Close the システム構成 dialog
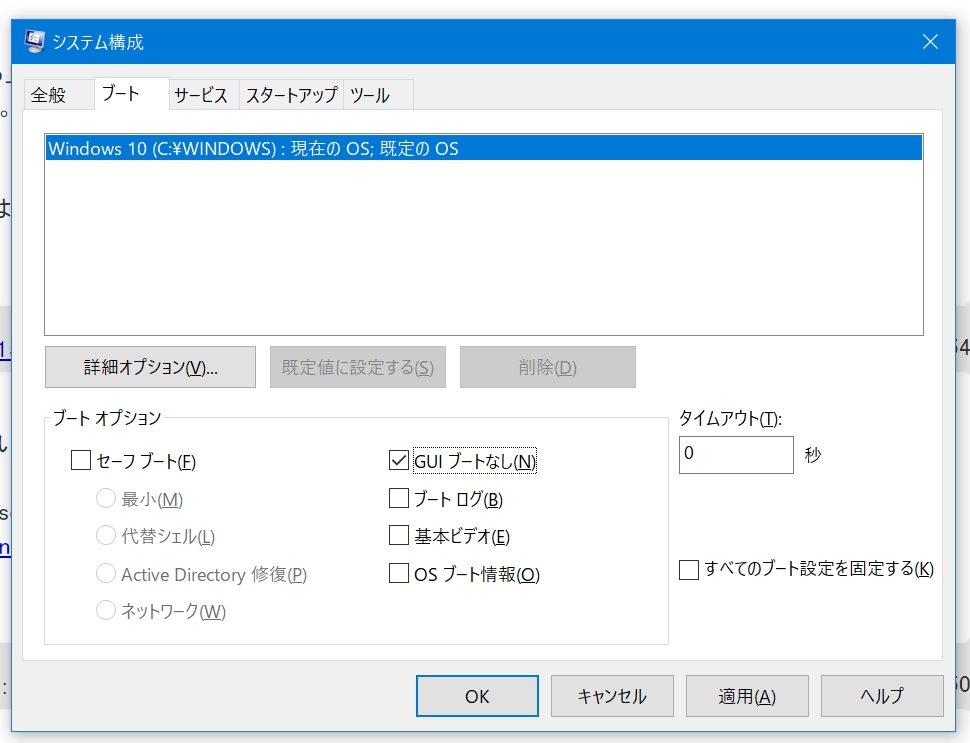This screenshot has height=743, width=970. pyautogui.click(x=930, y=41)
